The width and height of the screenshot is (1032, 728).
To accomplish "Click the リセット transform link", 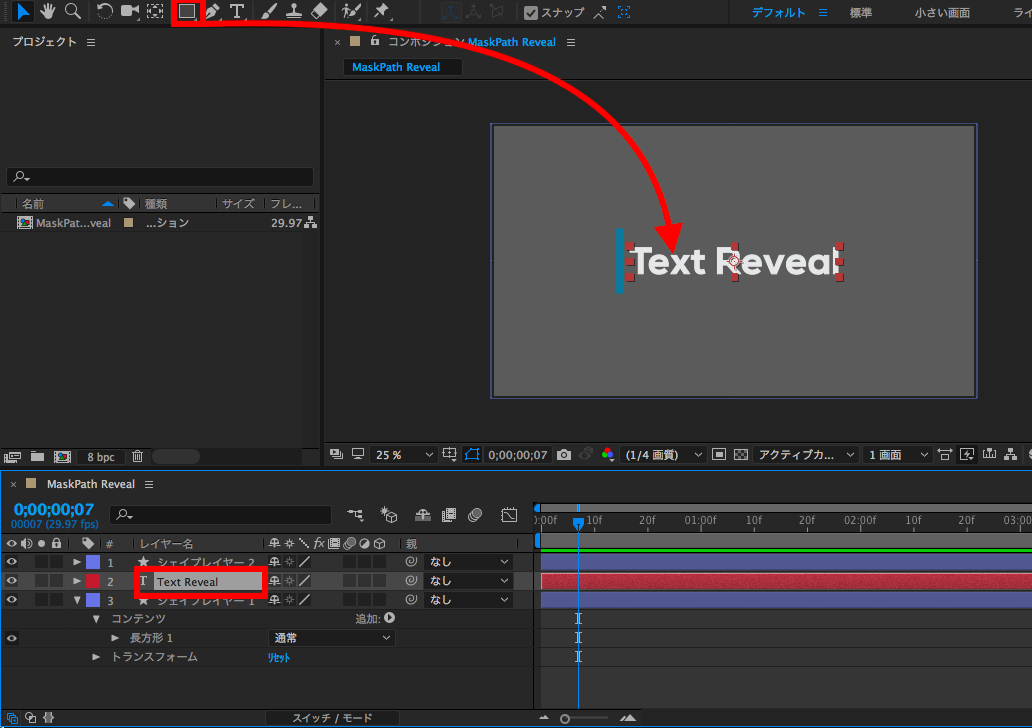I will [x=278, y=658].
